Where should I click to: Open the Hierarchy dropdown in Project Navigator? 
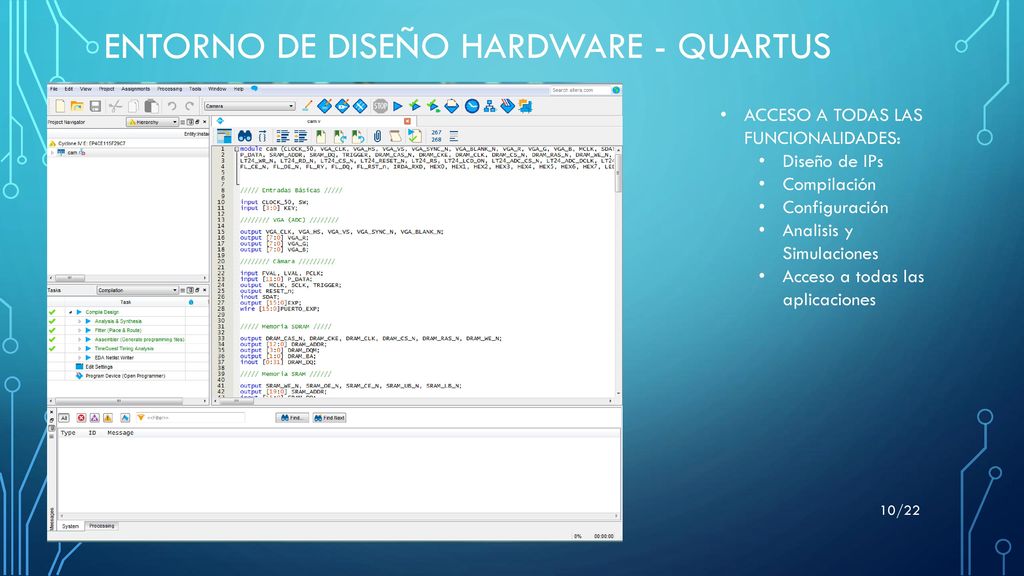tap(152, 122)
